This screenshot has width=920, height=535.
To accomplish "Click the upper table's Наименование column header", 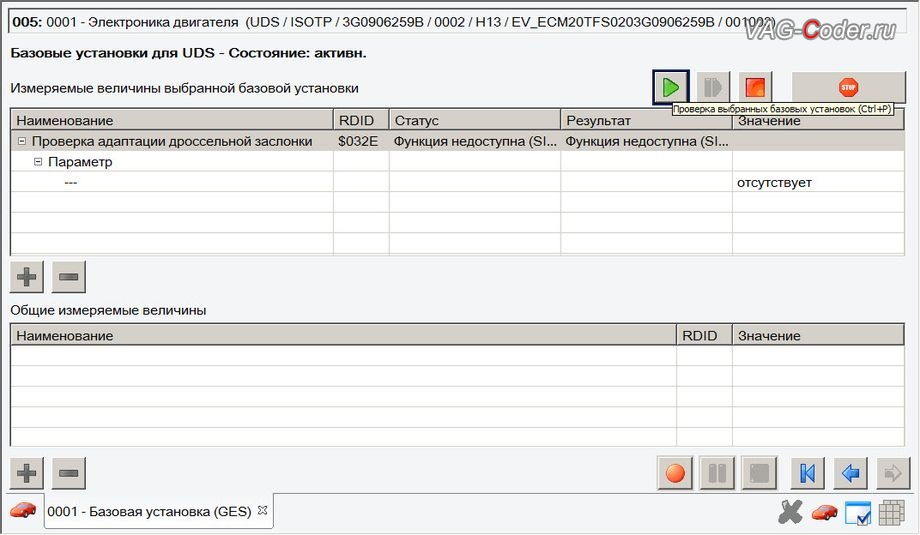I will point(172,120).
